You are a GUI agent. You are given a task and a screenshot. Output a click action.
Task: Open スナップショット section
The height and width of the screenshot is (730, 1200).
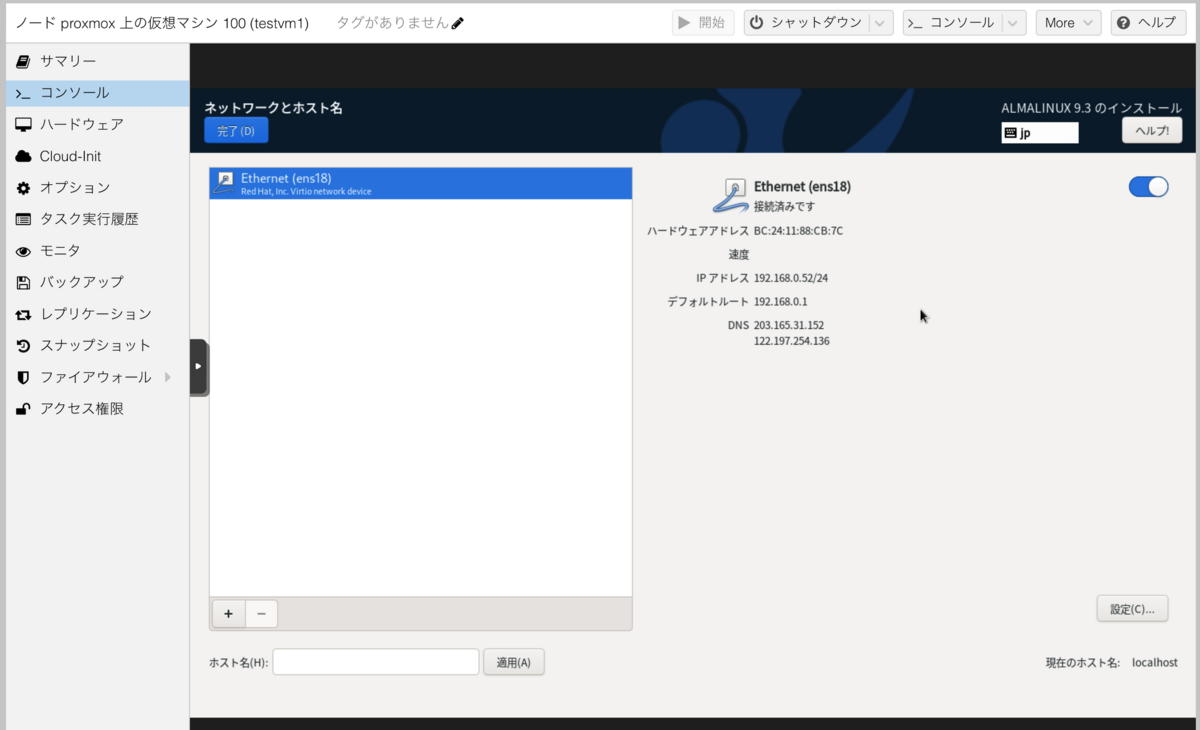(x=97, y=346)
